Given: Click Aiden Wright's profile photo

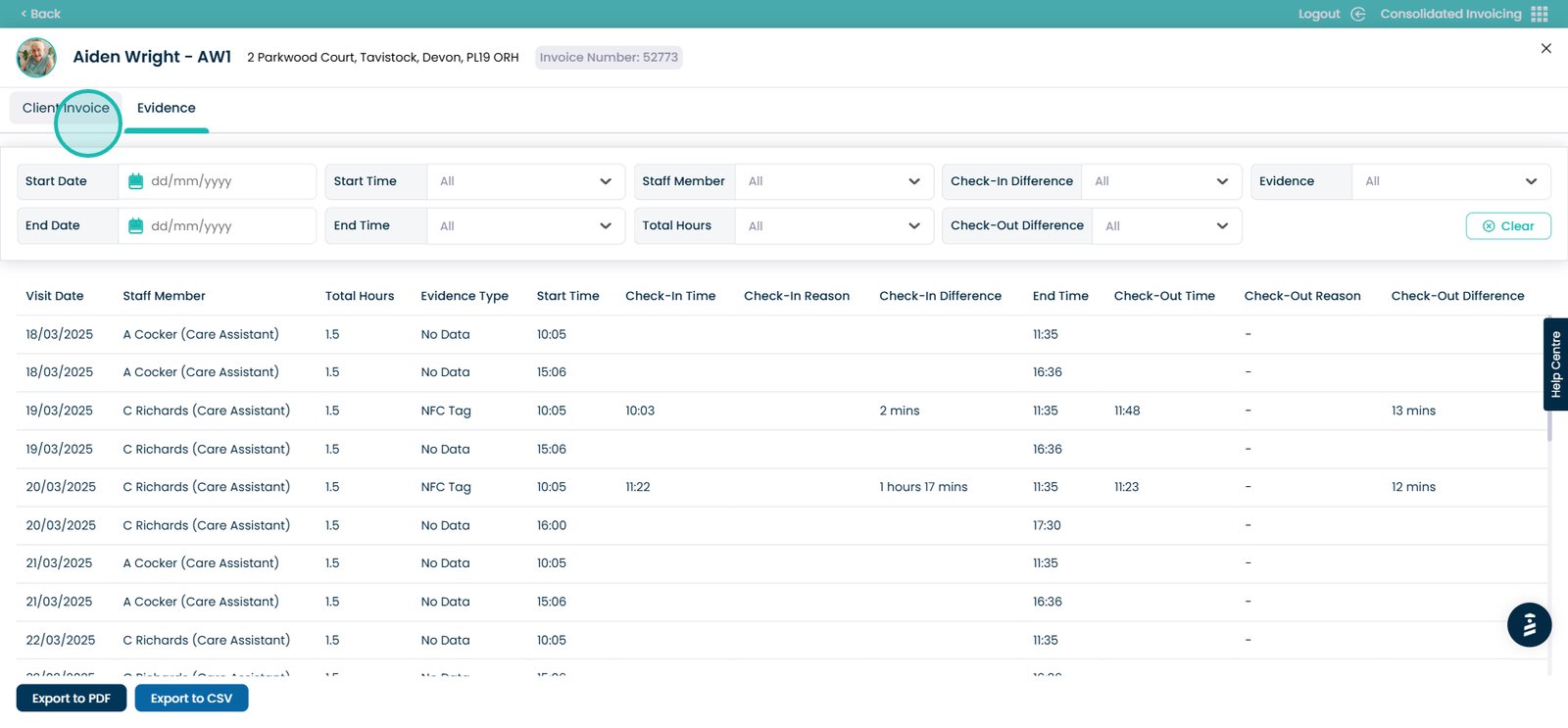Looking at the screenshot, I should (36, 58).
